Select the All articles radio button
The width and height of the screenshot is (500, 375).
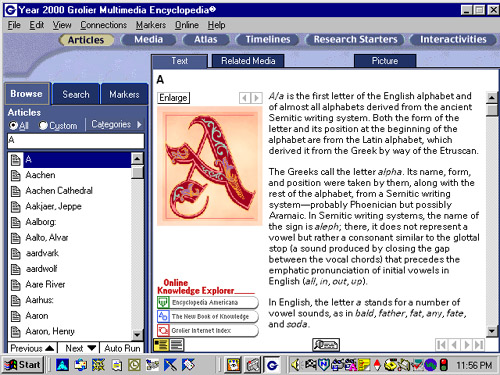click(x=13, y=125)
